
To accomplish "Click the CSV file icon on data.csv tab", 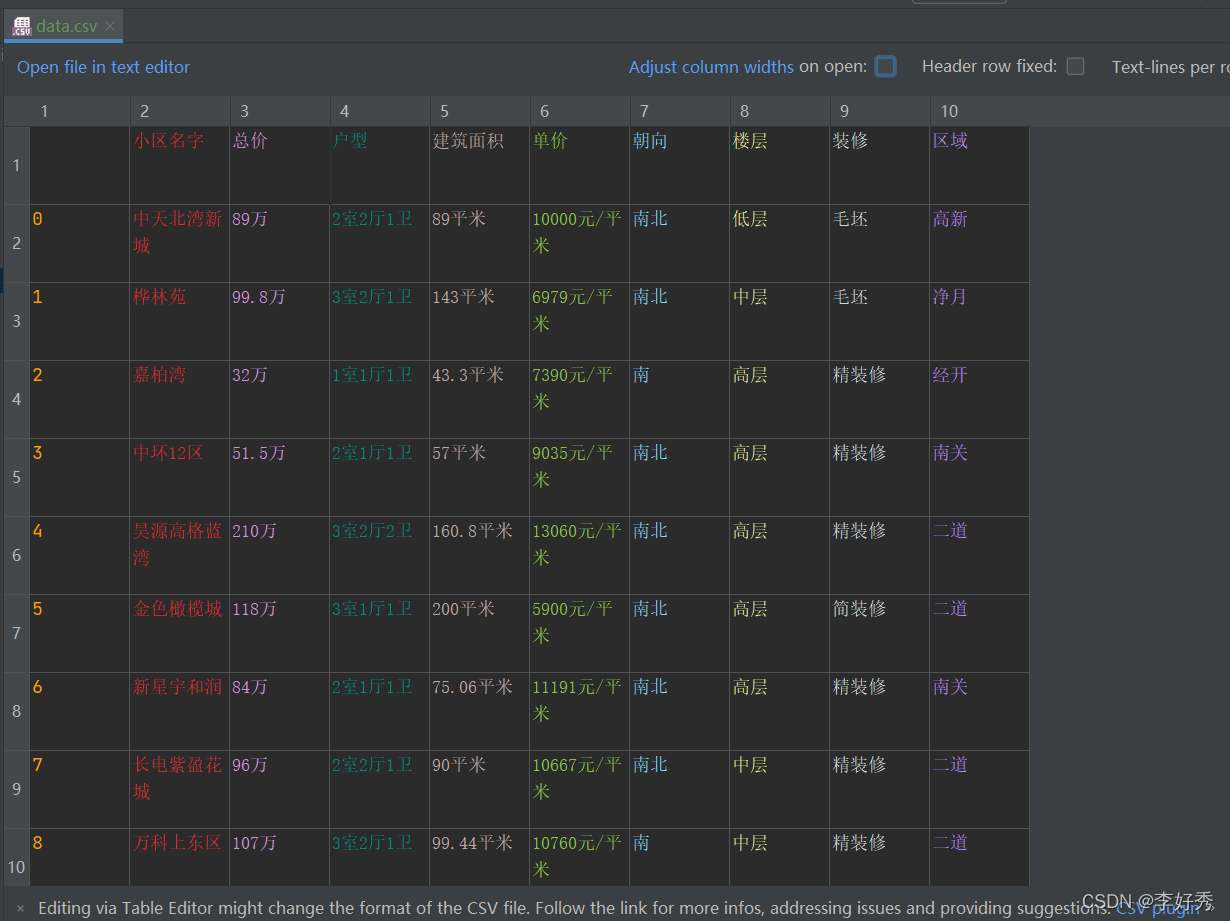I will (x=22, y=26).
